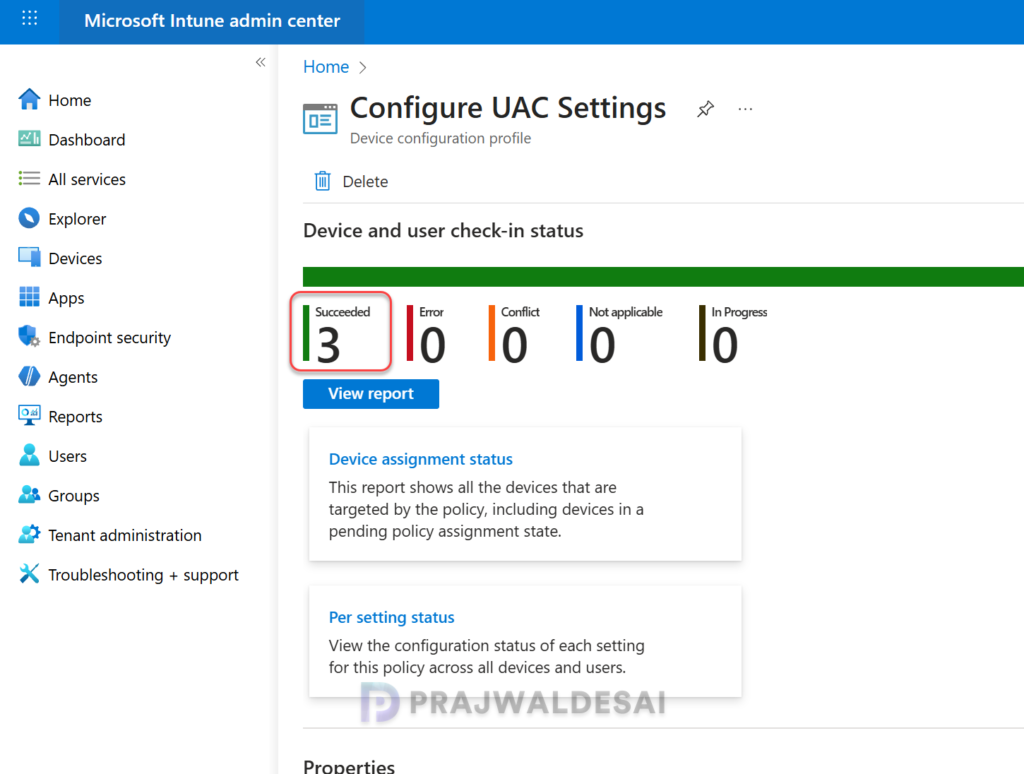The width and height of the screenshot is (1024, 774).
Task: Click the Configure UAC Settings heading
Action: [508, 108]
